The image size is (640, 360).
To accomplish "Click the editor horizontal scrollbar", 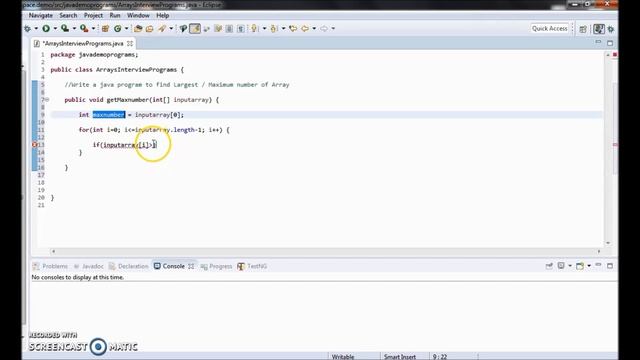I will coord(326,251).
